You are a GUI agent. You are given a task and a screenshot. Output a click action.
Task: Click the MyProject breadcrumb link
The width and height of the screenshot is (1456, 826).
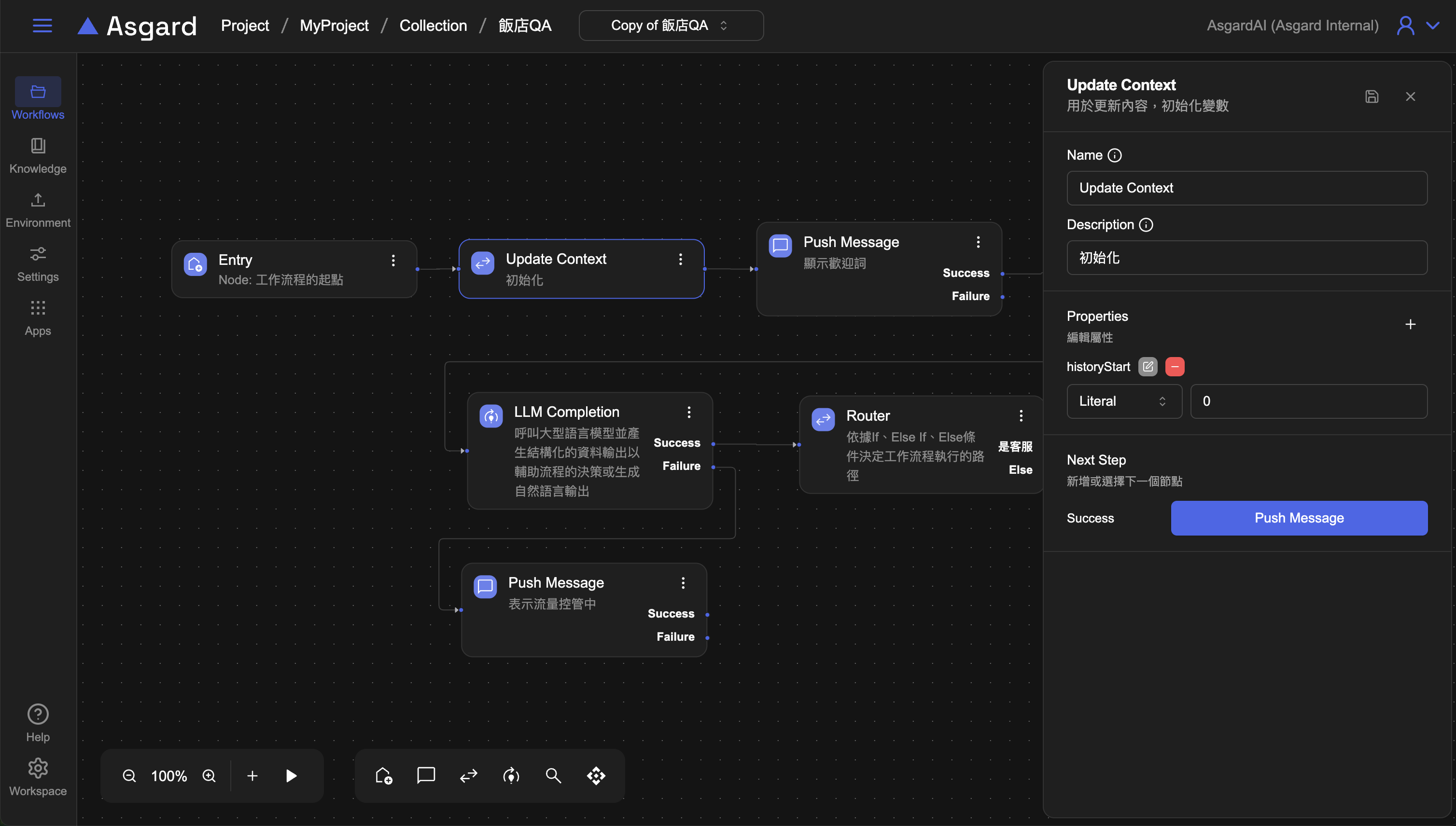tap(334, 26)
